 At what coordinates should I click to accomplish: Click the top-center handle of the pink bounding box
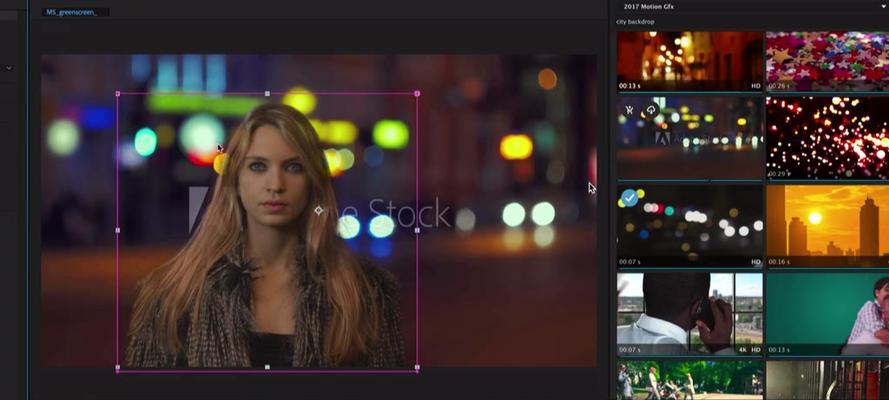(x=268, y=93)
